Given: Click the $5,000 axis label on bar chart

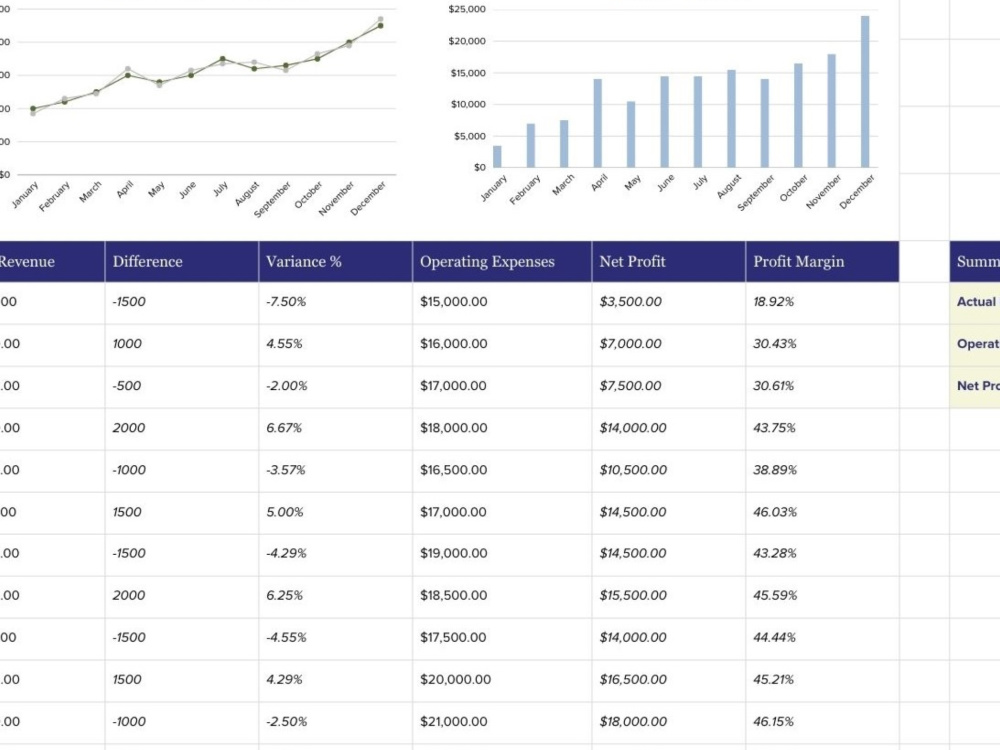Looking at the screenshot, I should pos(469,136).
